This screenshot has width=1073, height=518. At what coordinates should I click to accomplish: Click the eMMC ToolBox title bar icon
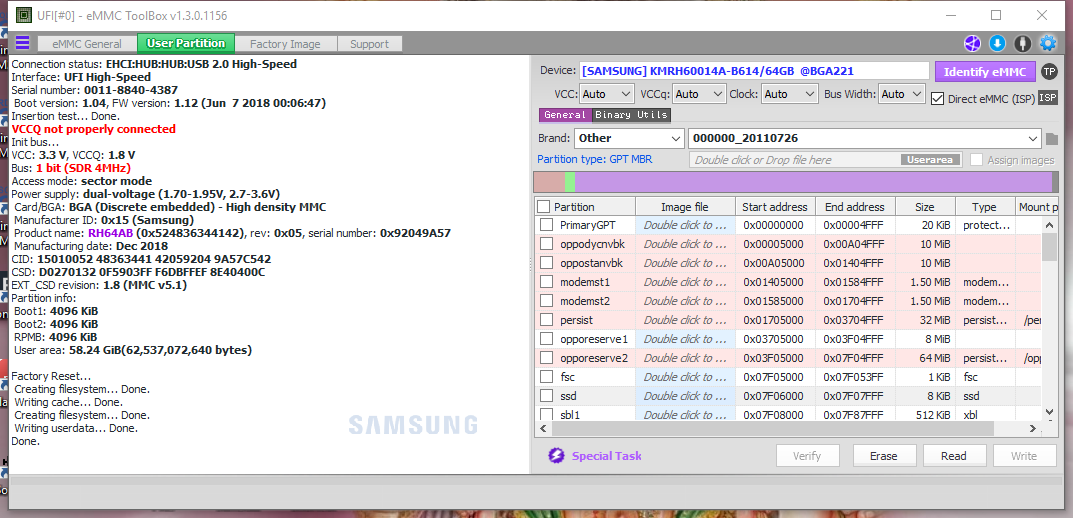(x=23, y=14)
